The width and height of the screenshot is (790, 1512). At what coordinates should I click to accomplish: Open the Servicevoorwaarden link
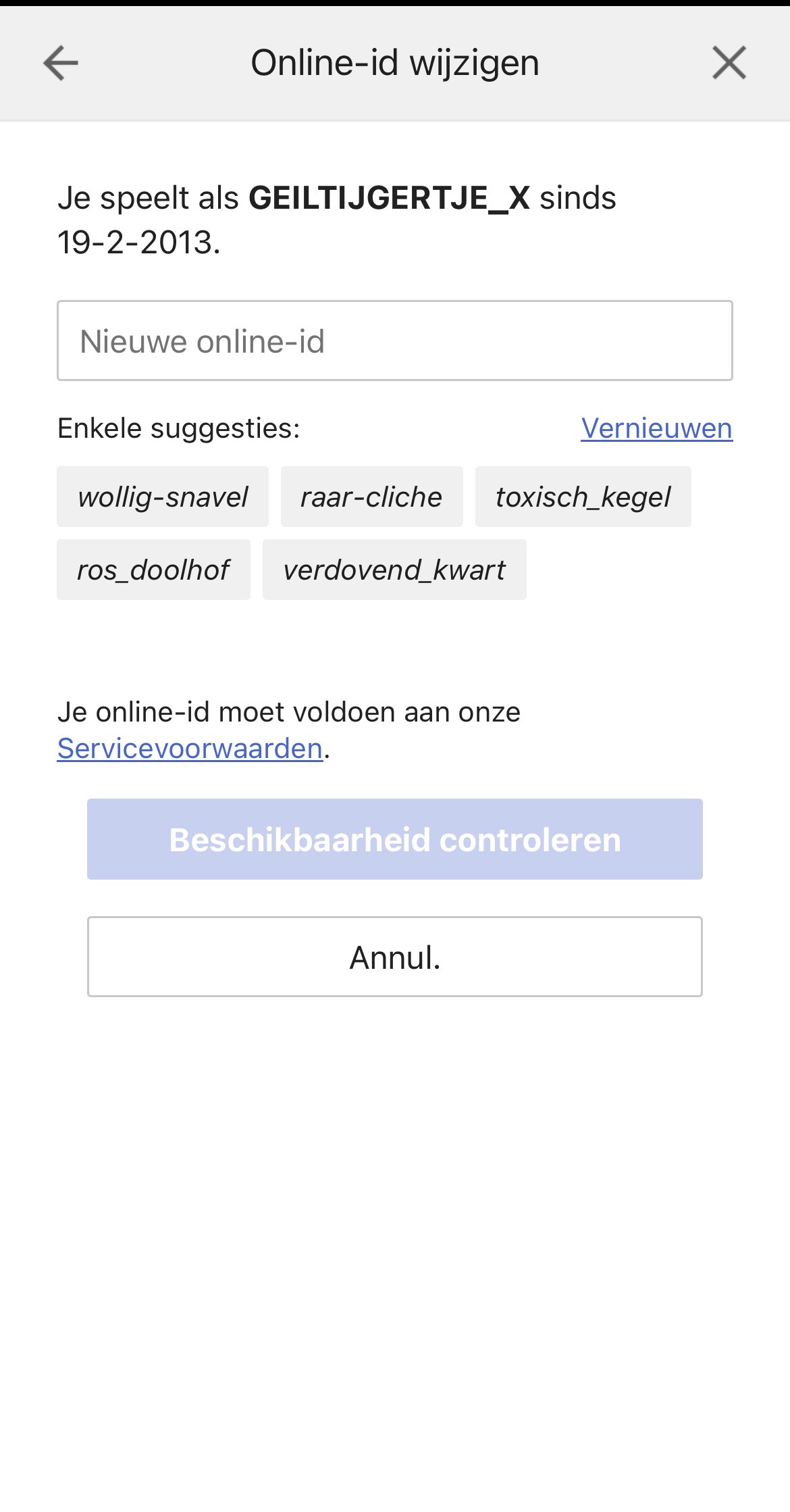(x=190, y=749)
